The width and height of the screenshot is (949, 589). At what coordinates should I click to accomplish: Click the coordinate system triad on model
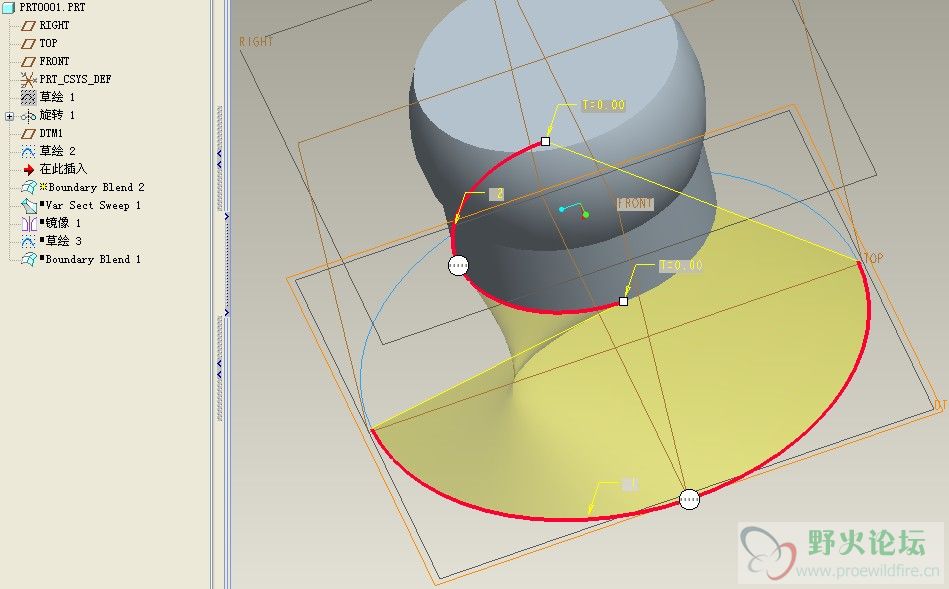pyautogui.click(x=574, y=210)
